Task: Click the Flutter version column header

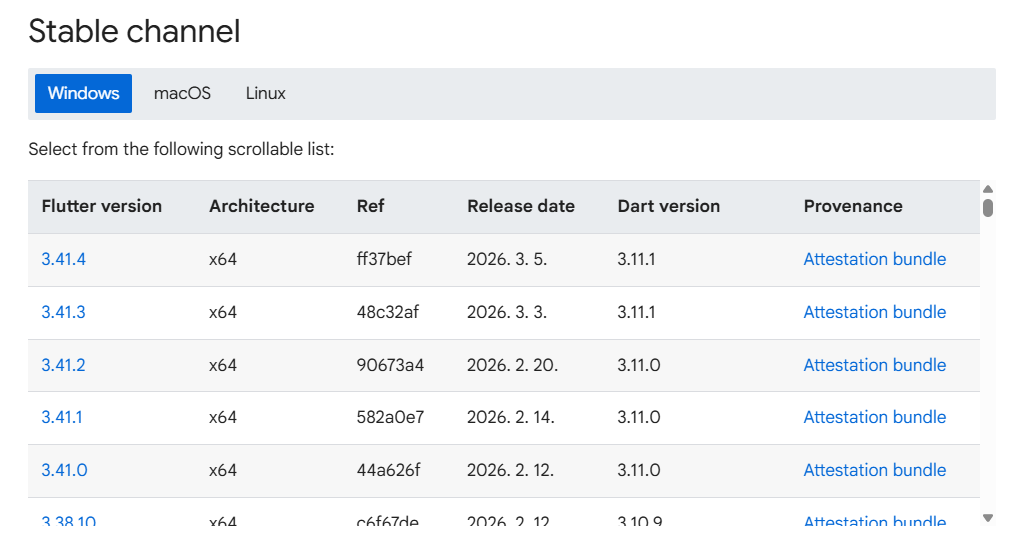Action: click(x=101, y=206)
